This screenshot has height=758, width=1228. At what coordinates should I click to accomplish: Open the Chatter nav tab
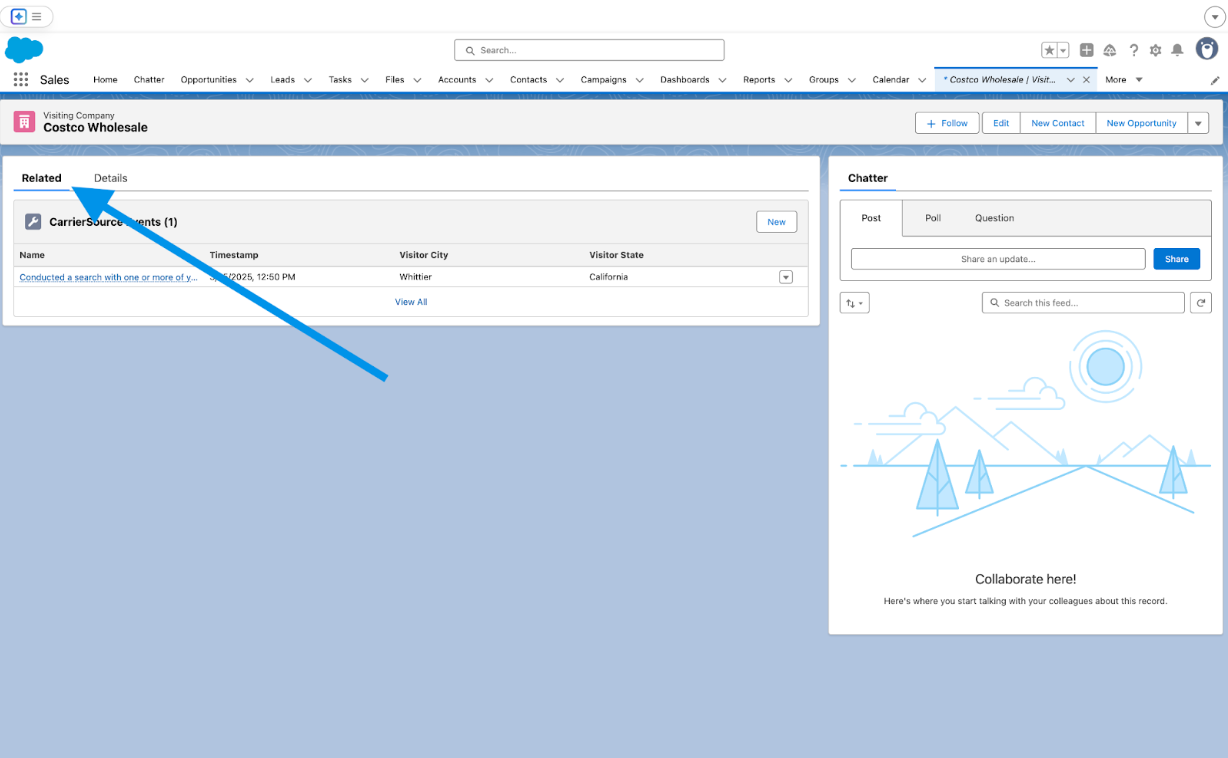[149, 80]
